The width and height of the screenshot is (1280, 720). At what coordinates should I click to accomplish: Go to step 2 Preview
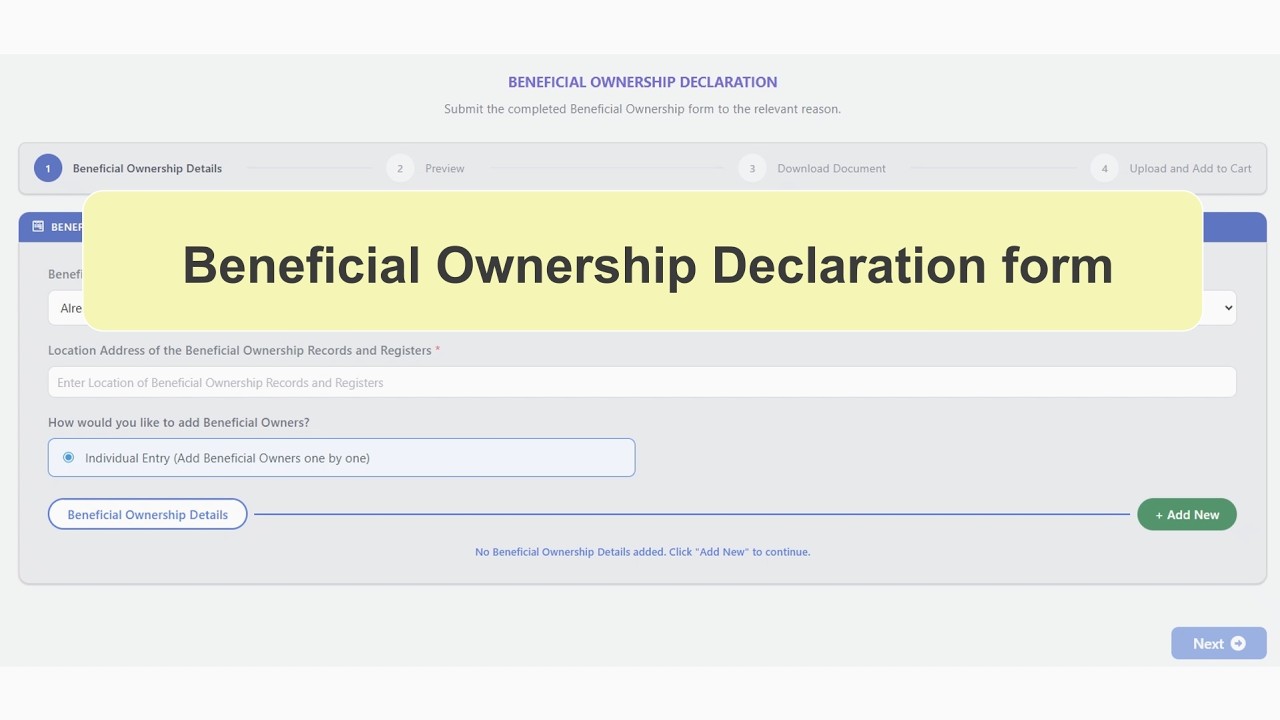point(426,168)
